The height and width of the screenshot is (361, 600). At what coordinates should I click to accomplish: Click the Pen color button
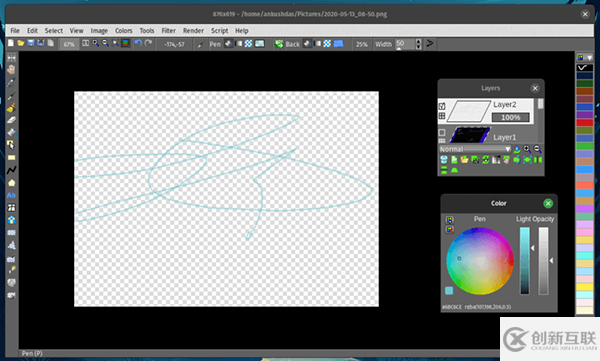pyautogui.click(x=215, y=44)
